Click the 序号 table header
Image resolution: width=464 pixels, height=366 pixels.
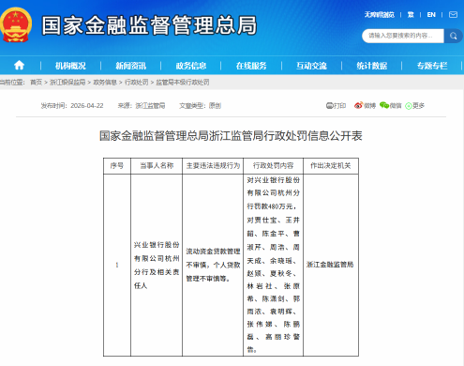[x=117, y=166]
